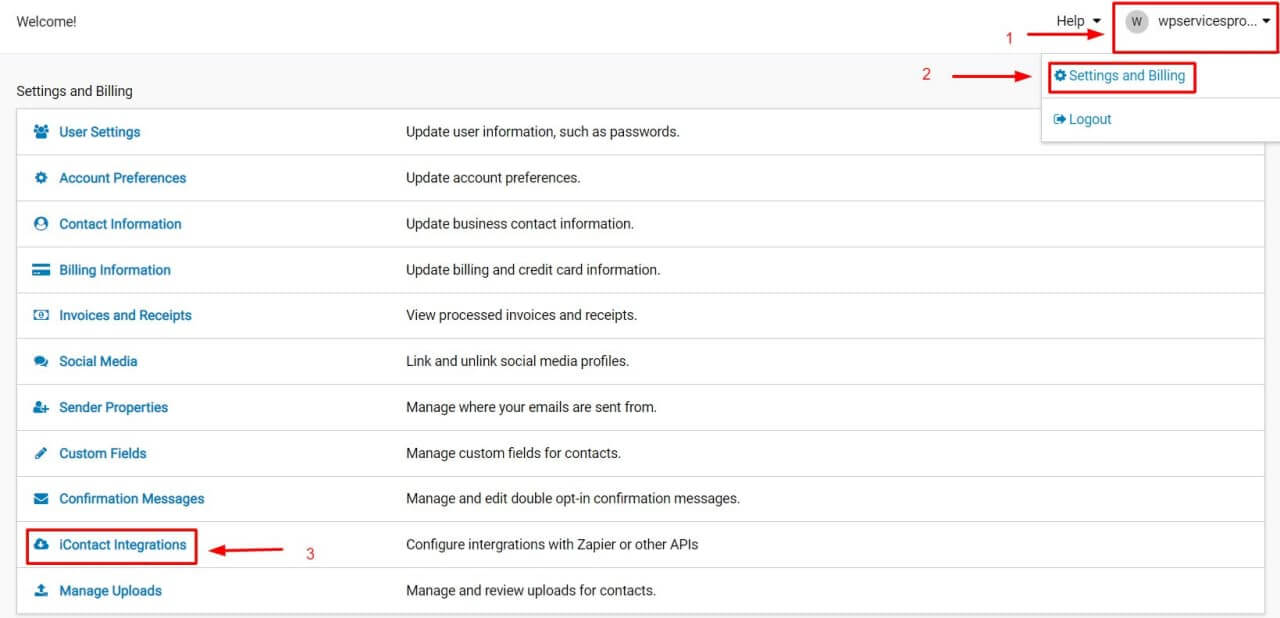Select the Account Preferences gear icon

40,177
